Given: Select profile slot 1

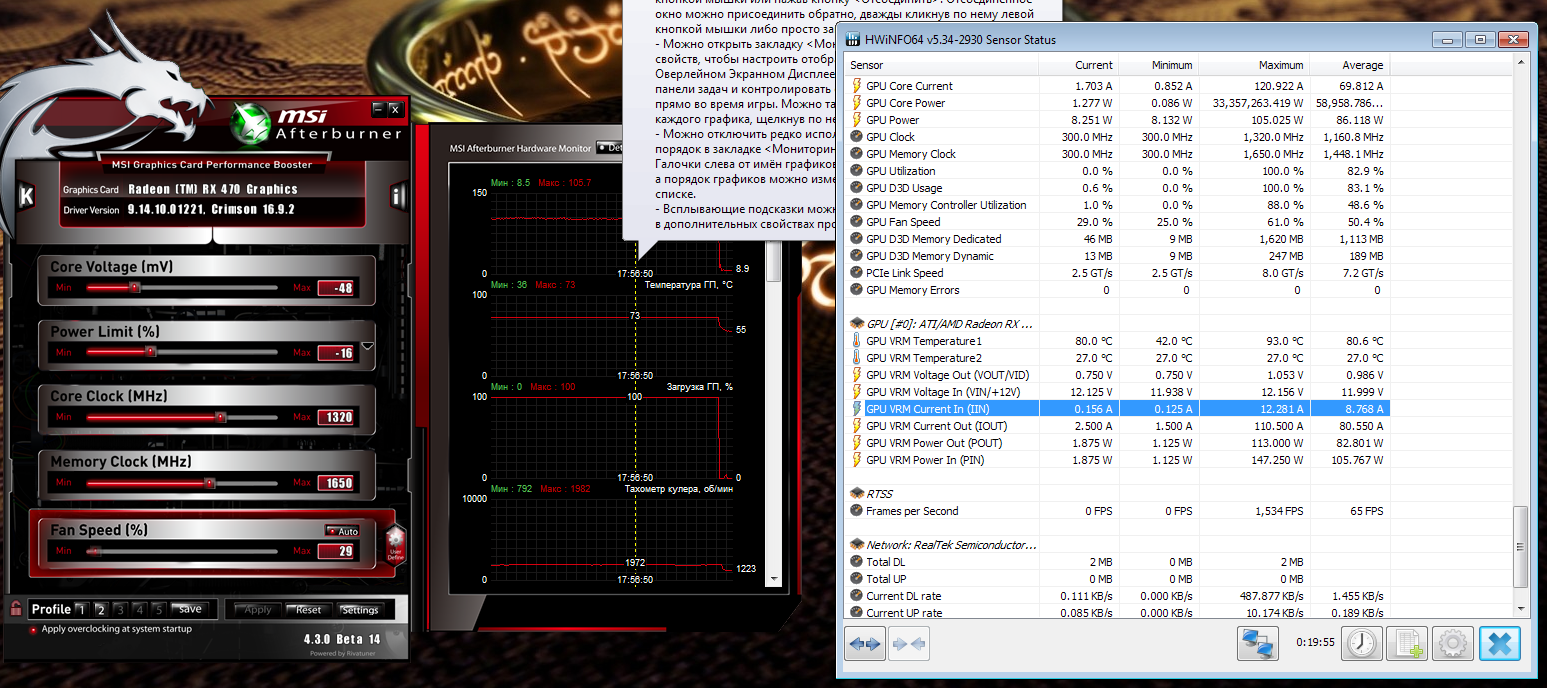Looking at the screenshot, I should 82,609.
